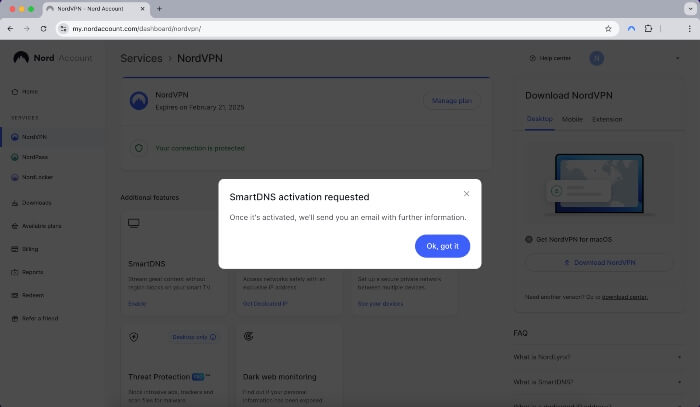Open the browser extensions puzzle icon
Image resolution: width=700 pixels, height=407 pixels.
click(x=648, y=29)
